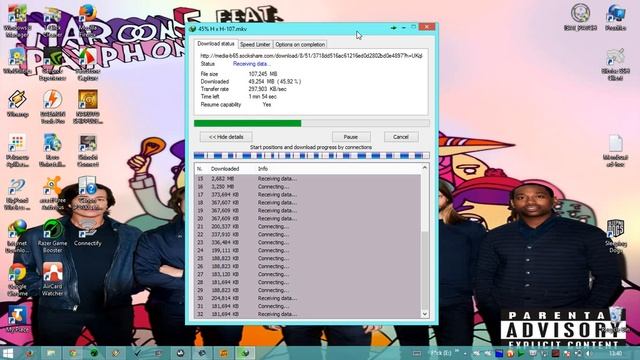Click the 'Info' column header
The image size is (640, 360).
(x=263, y=169)
